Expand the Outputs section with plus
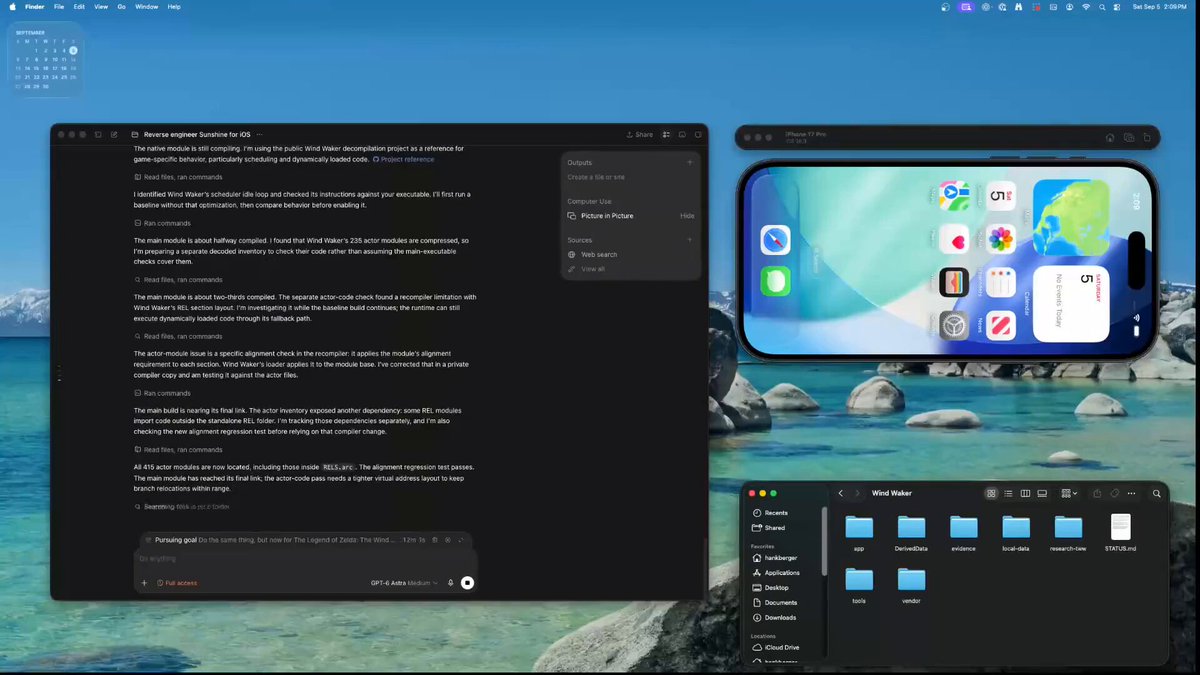Viewport: 1200px width, 675px height. pos(689,162)
